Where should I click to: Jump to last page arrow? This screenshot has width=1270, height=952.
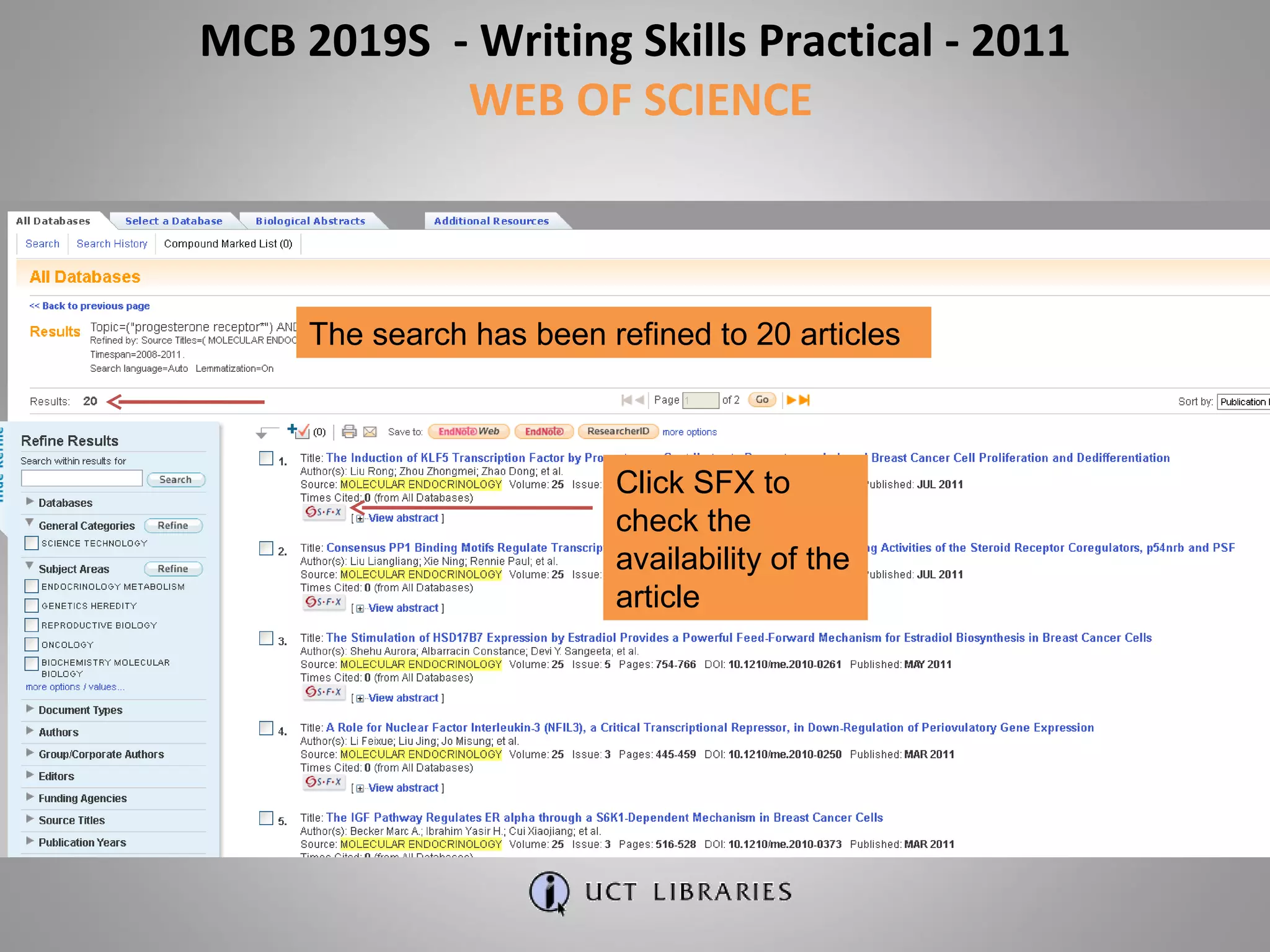click(x=804, y=400)
